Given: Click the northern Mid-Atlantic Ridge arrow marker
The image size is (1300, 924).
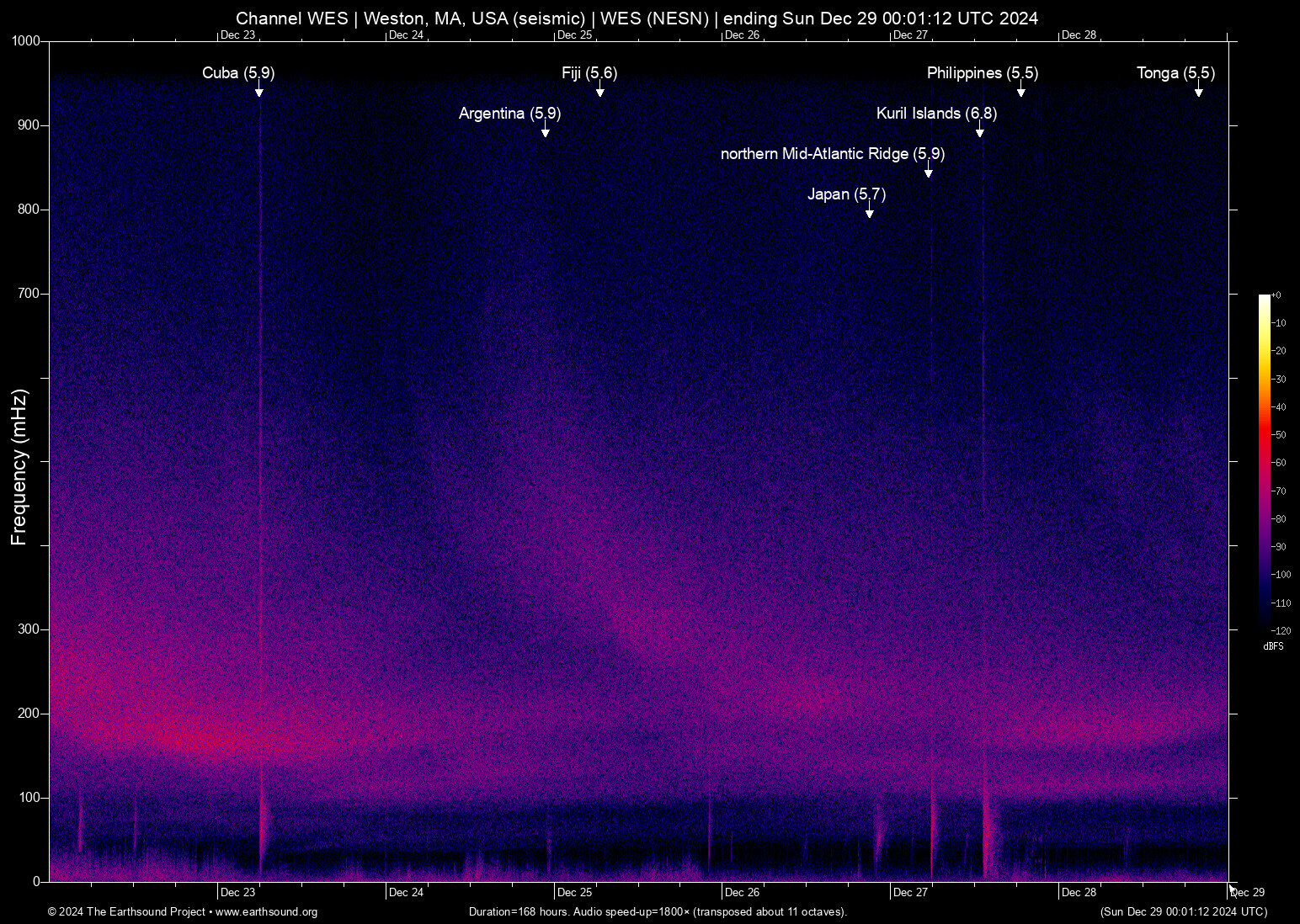Looking at the screenshot, I should coord(929,173).
